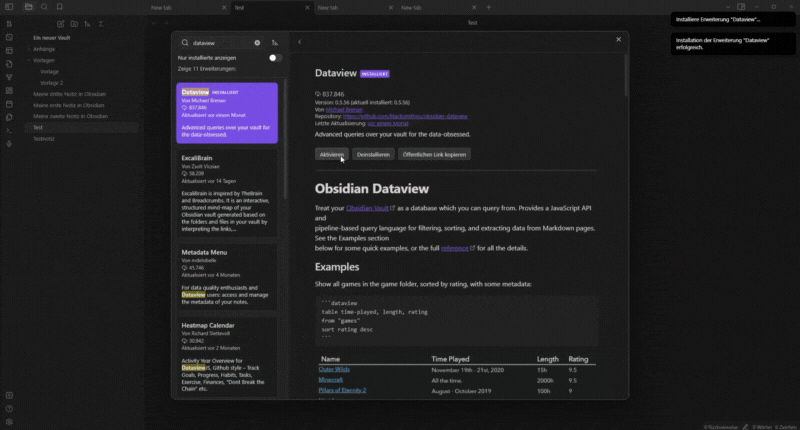Select the Dataview plugin card
The height and width of the screenshot is (430, 800).
tap(227, 113)
